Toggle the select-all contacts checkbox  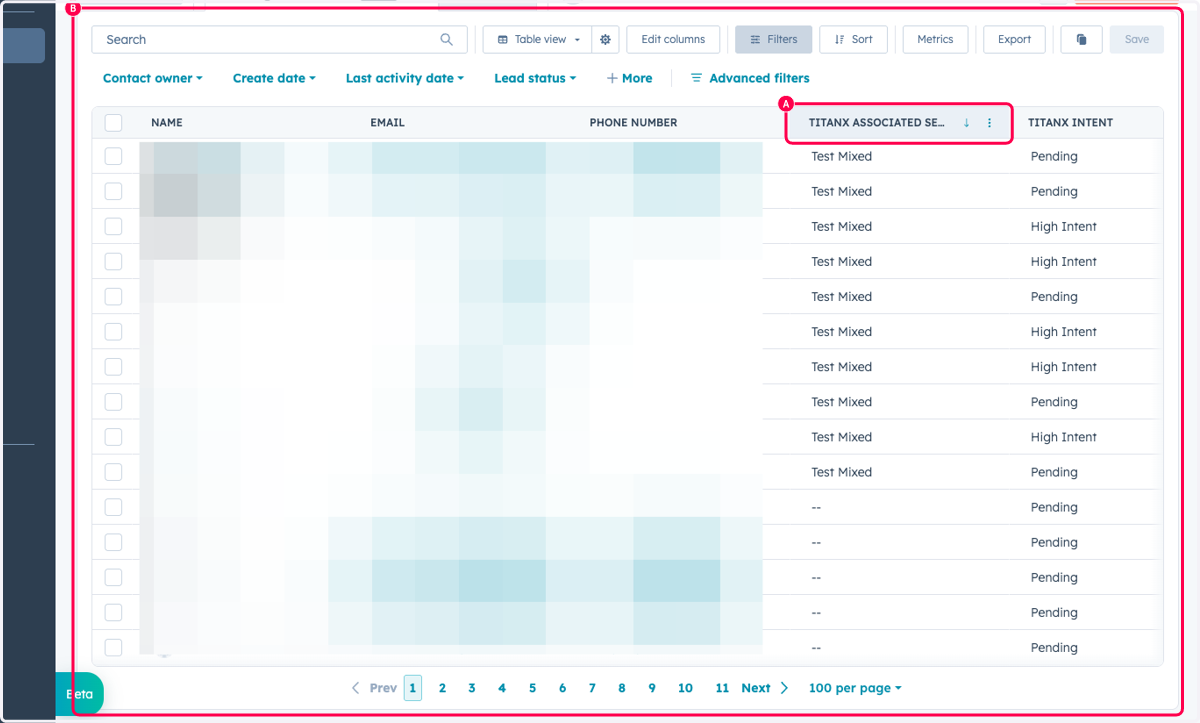point(113,122)
